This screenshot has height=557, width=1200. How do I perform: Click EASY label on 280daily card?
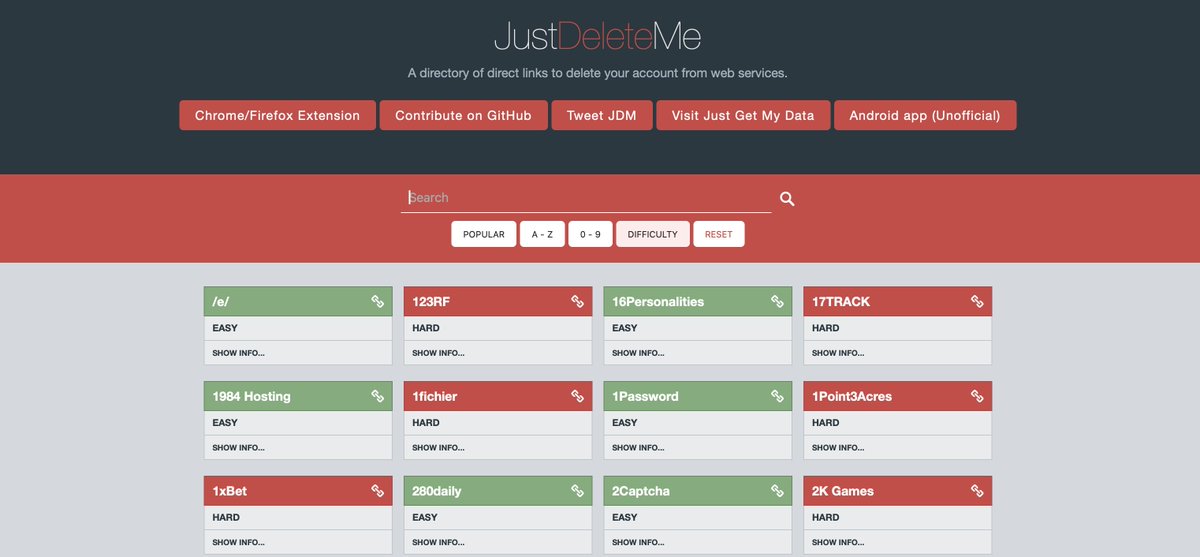425,518
